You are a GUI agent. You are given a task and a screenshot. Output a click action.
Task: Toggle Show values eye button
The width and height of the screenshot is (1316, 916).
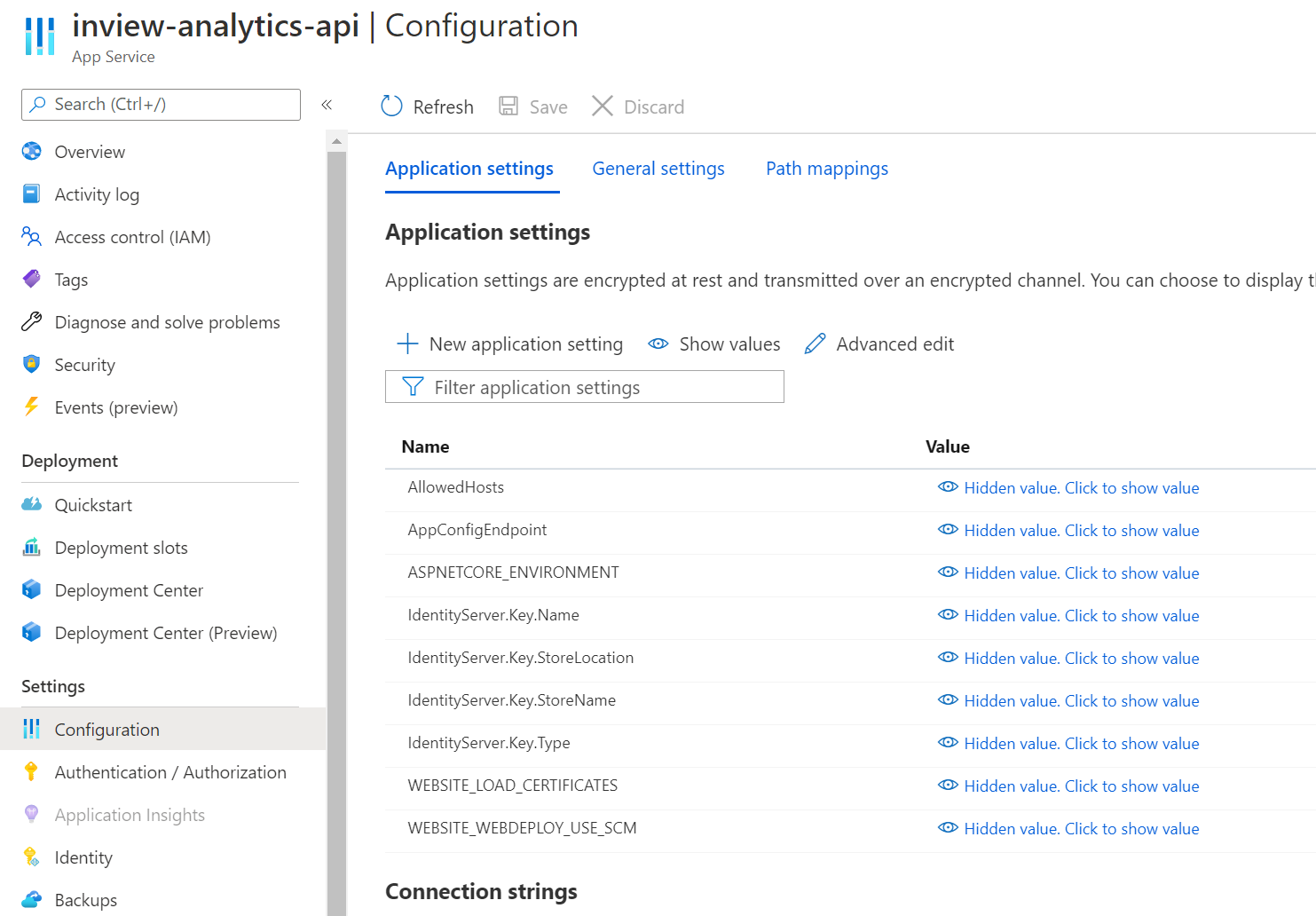coord(714,344)
